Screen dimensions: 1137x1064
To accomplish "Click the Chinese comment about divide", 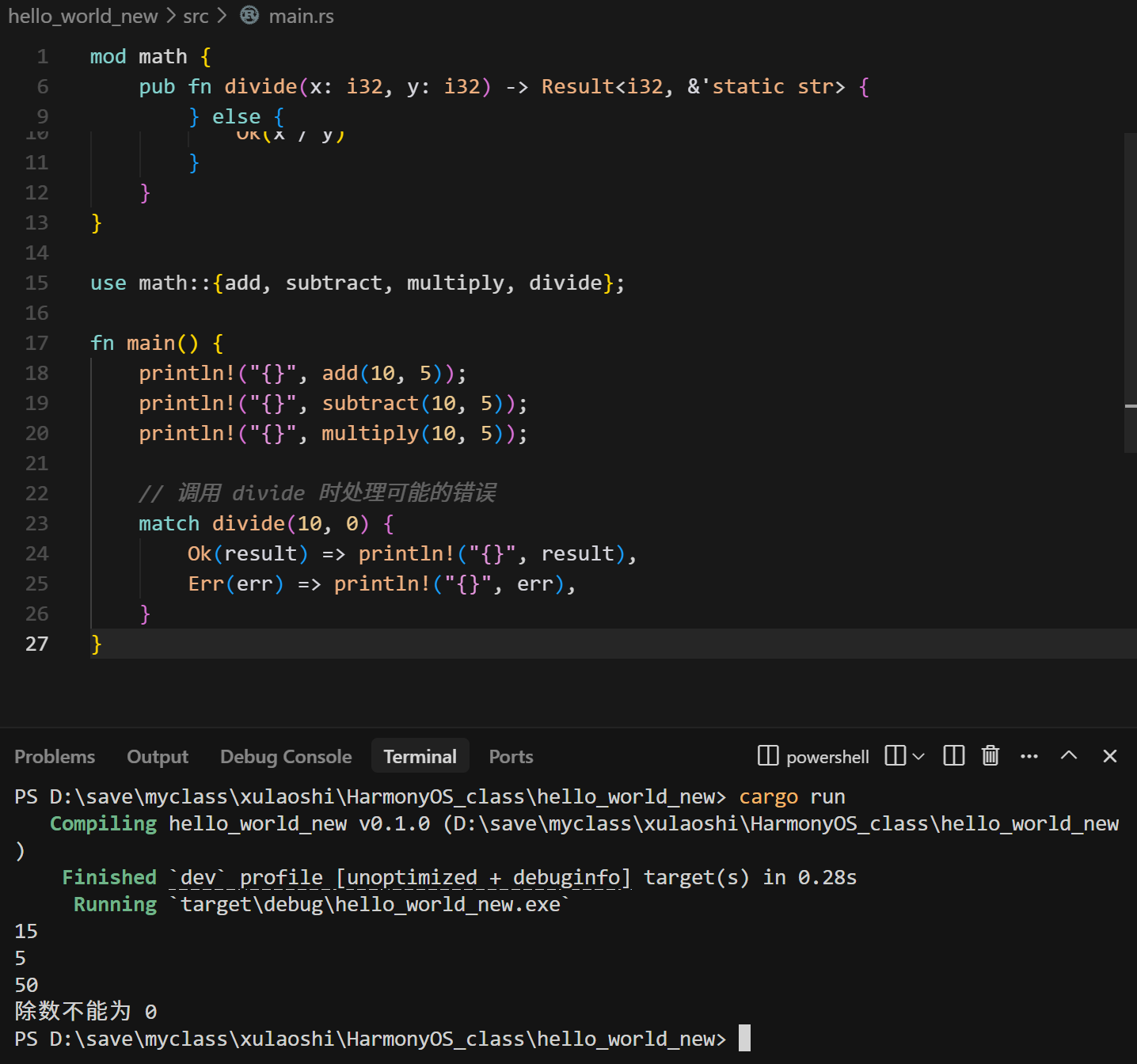I will tap(318, 493).
